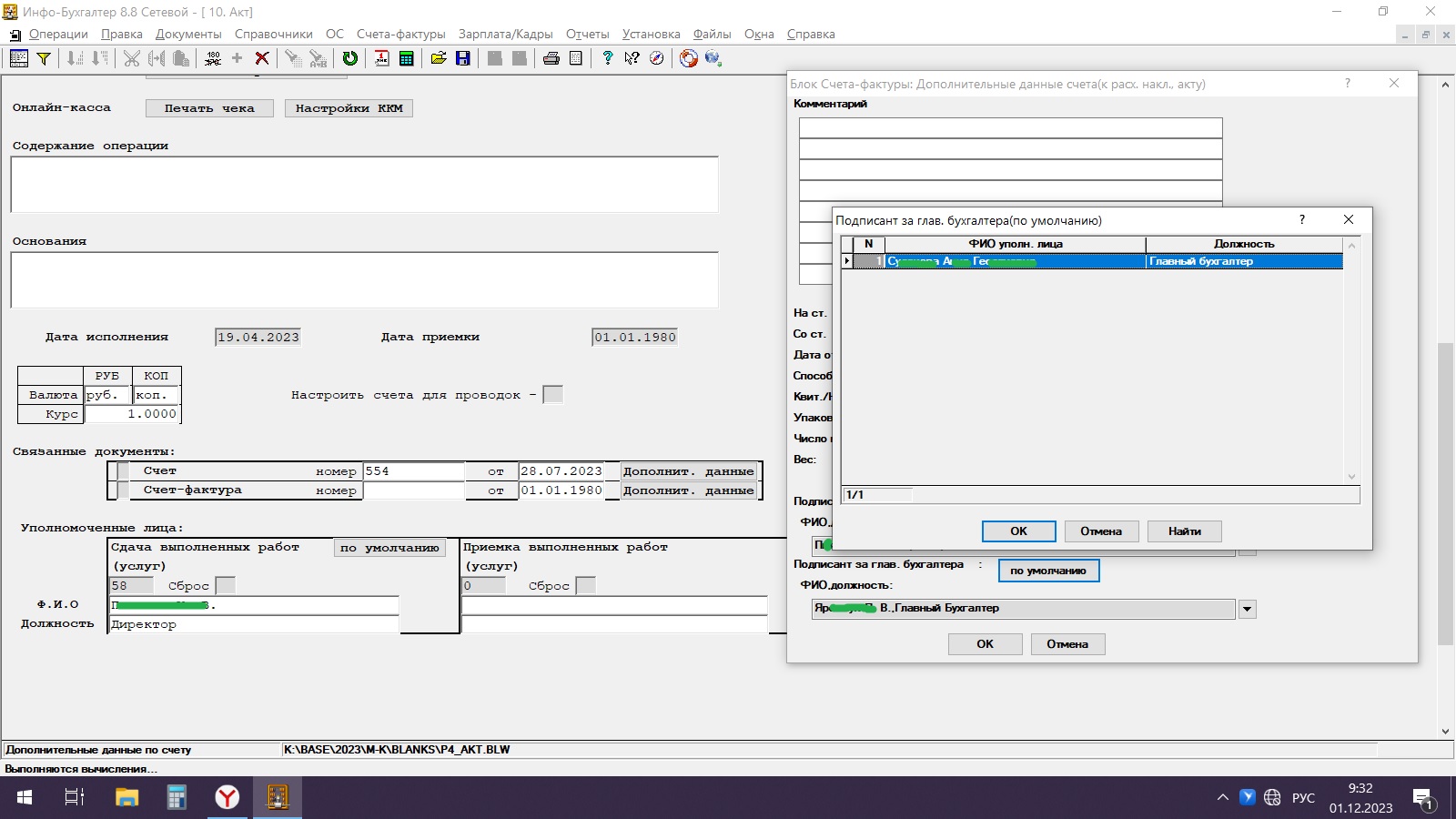This screenshot has height=819, width=1456.
Task: Click the Счет номер field containing 554
Action: pyautogui.click(x=413, y=471)
